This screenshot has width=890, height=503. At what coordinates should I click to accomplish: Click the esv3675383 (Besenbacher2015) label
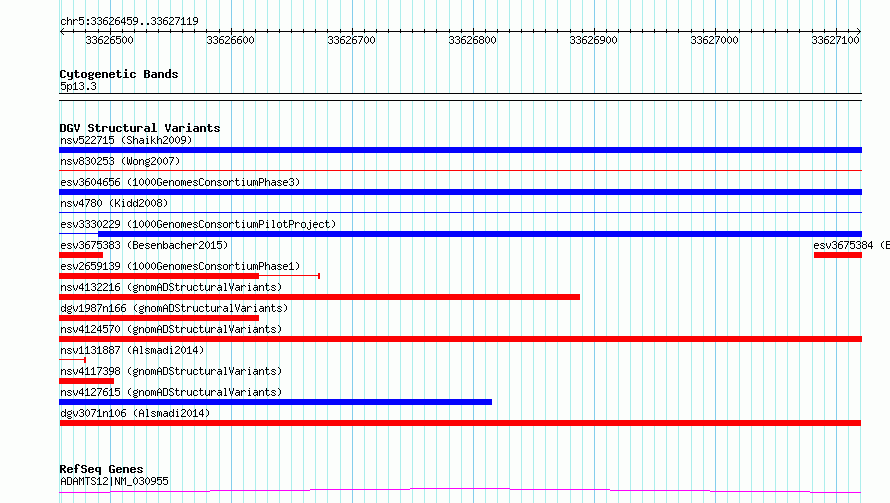(144, 245)
